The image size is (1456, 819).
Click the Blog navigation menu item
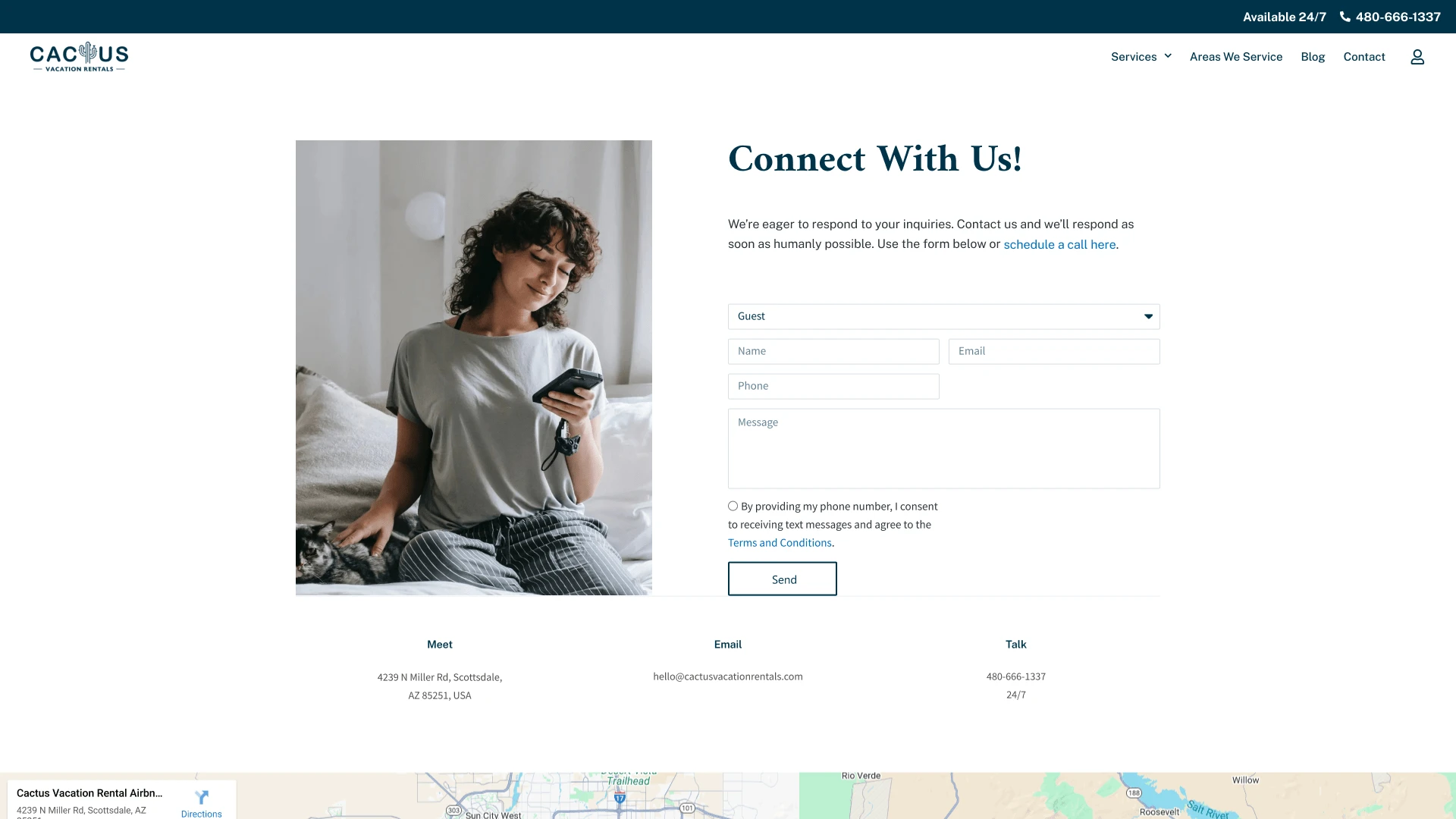(1313, 56)
